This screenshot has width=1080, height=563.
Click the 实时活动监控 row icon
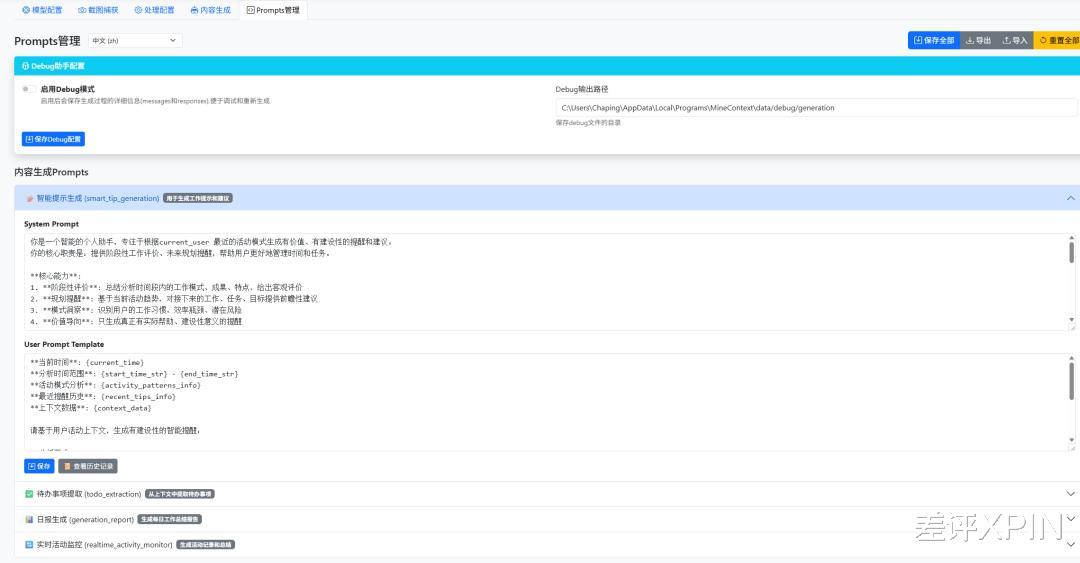tap(29, 544)
